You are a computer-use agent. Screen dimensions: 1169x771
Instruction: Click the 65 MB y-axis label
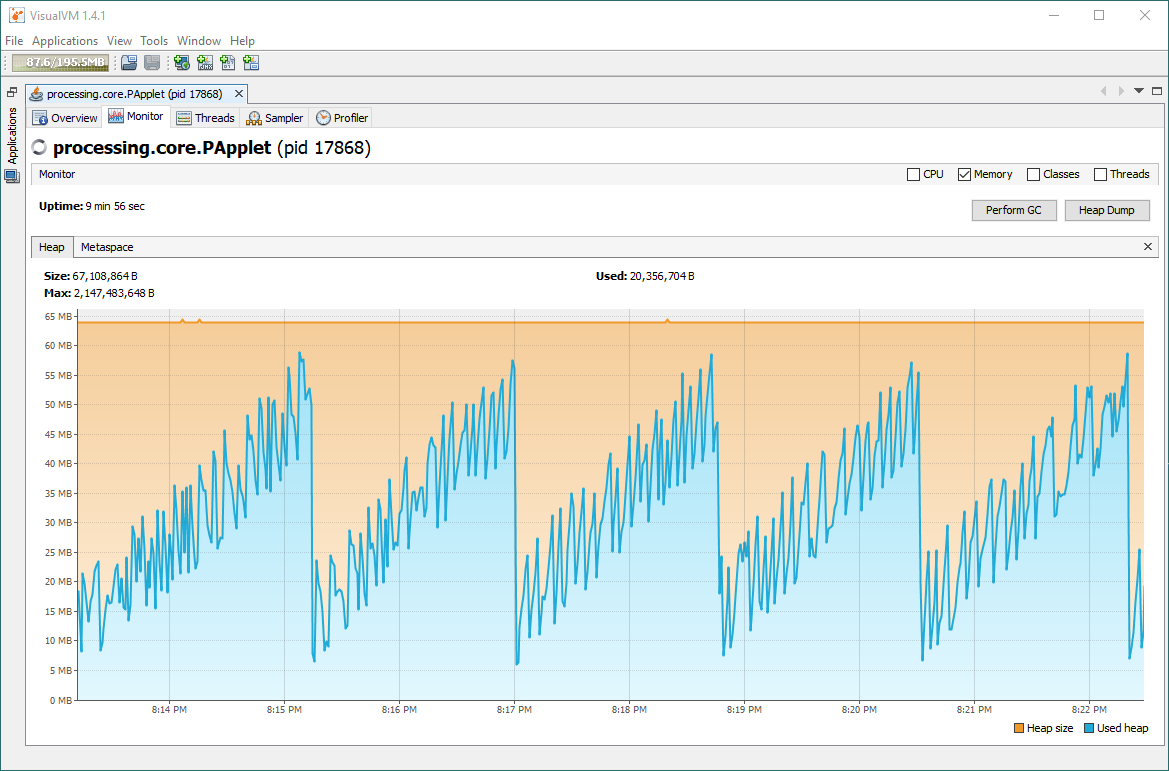(58, 317)
